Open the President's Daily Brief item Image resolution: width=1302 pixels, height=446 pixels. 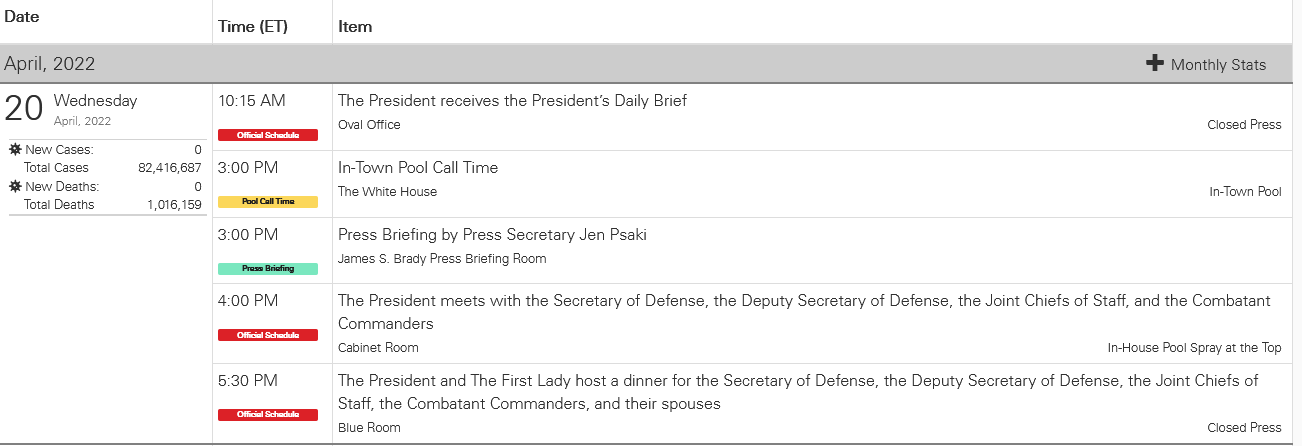(x=512, y=100)
